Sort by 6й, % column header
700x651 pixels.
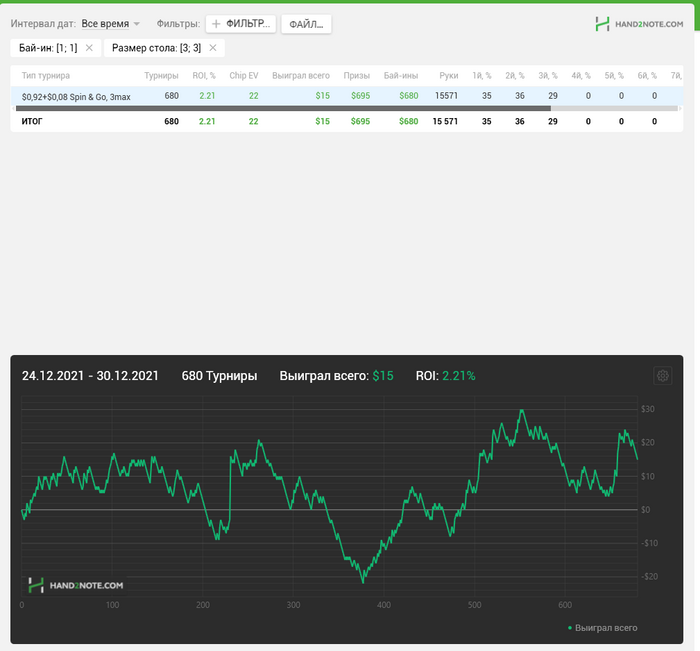(647, 75)
